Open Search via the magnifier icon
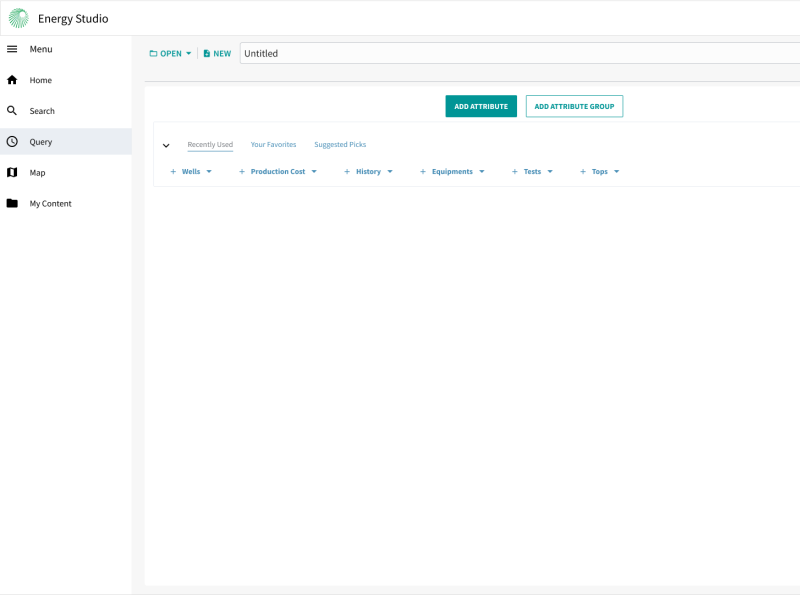The image size is (800, 595). (13, 110)
